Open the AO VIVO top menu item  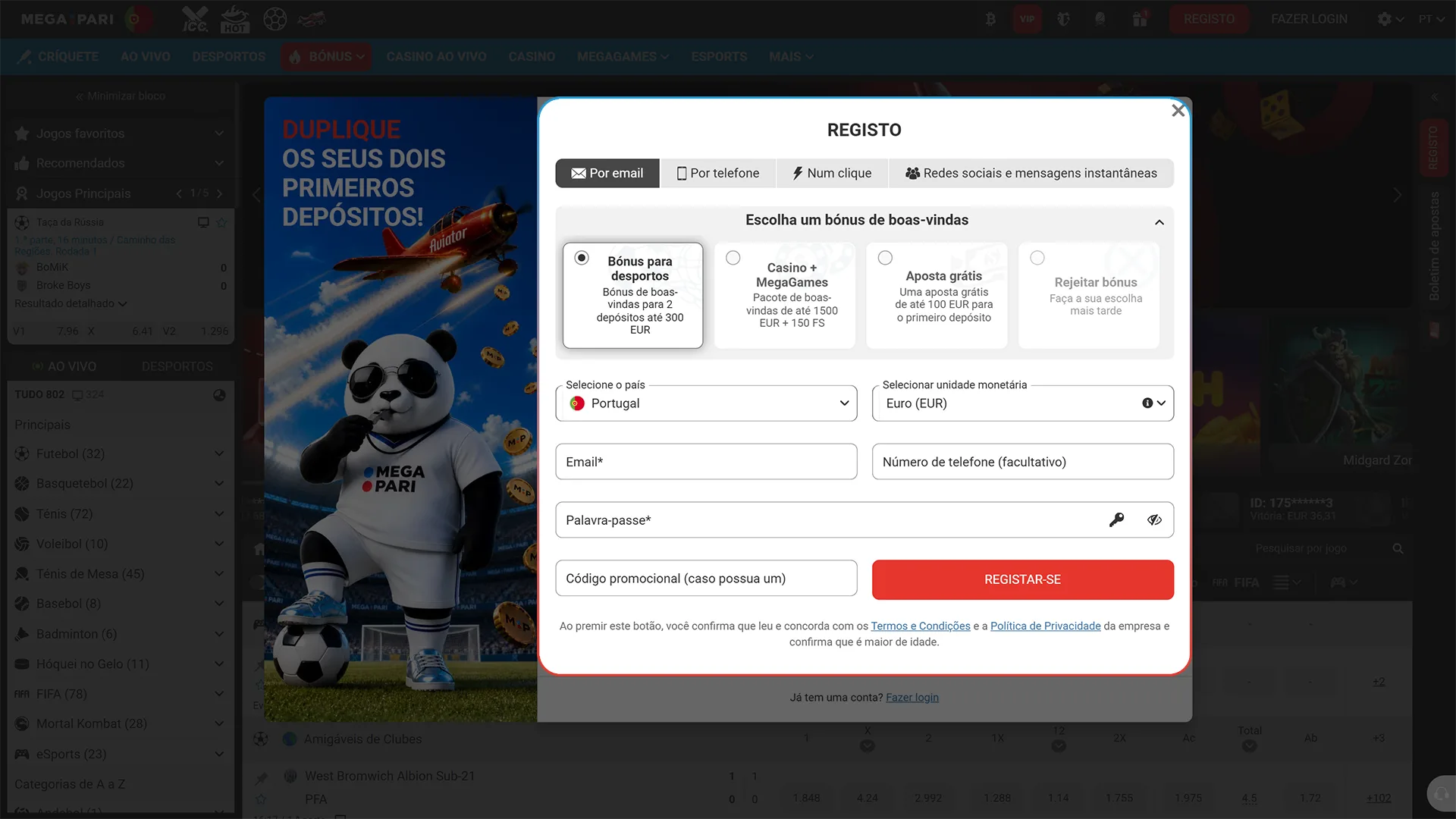click(145, 57)
